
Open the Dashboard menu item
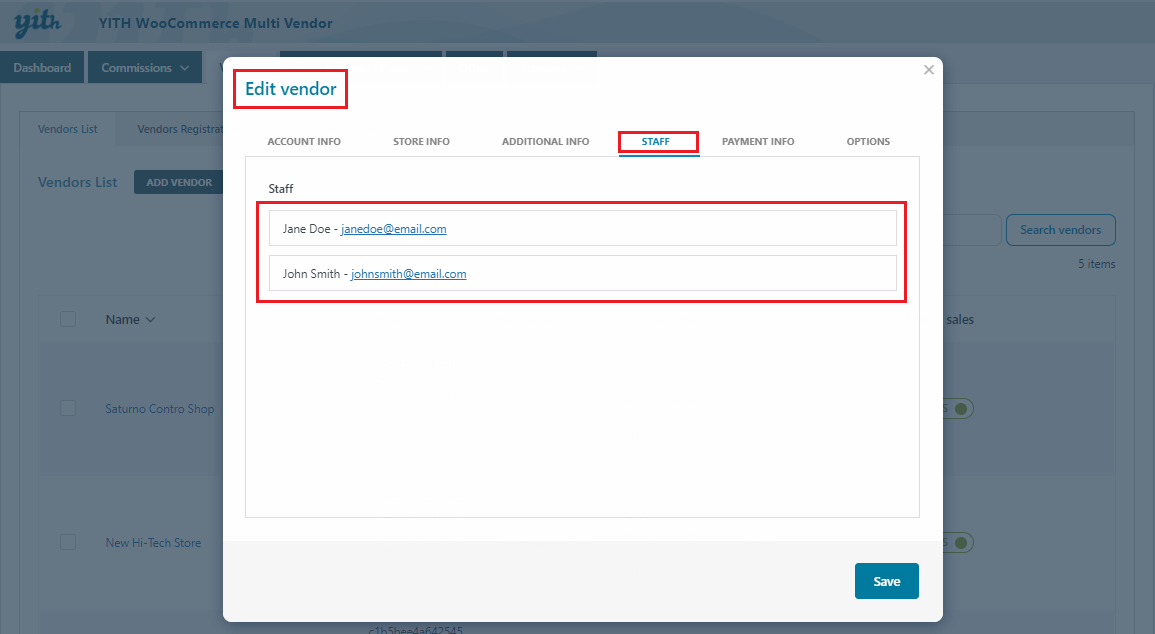[43, 68]
